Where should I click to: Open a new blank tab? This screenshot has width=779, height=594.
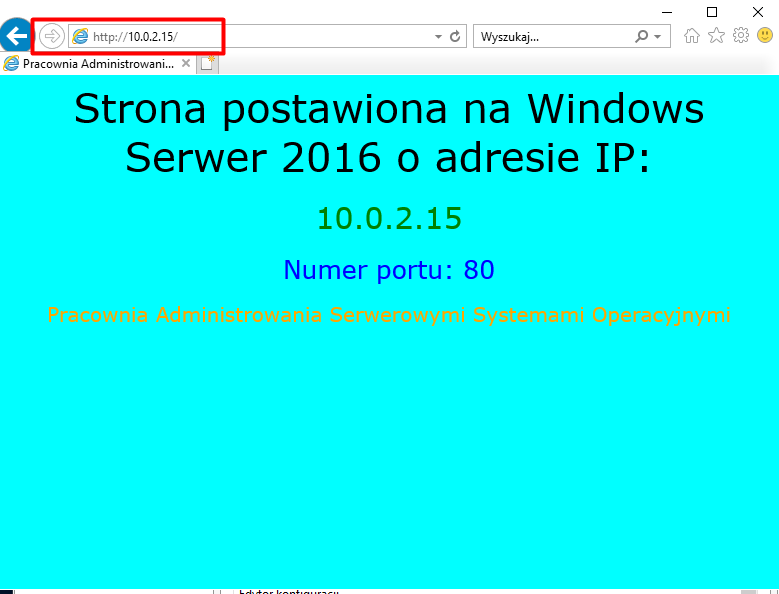point(207,63)
